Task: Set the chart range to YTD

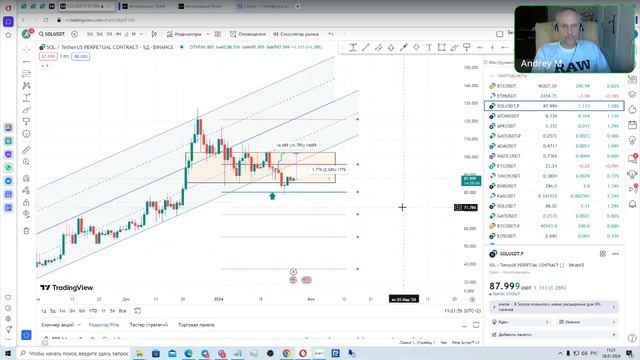Action: (x=93, y=311)
